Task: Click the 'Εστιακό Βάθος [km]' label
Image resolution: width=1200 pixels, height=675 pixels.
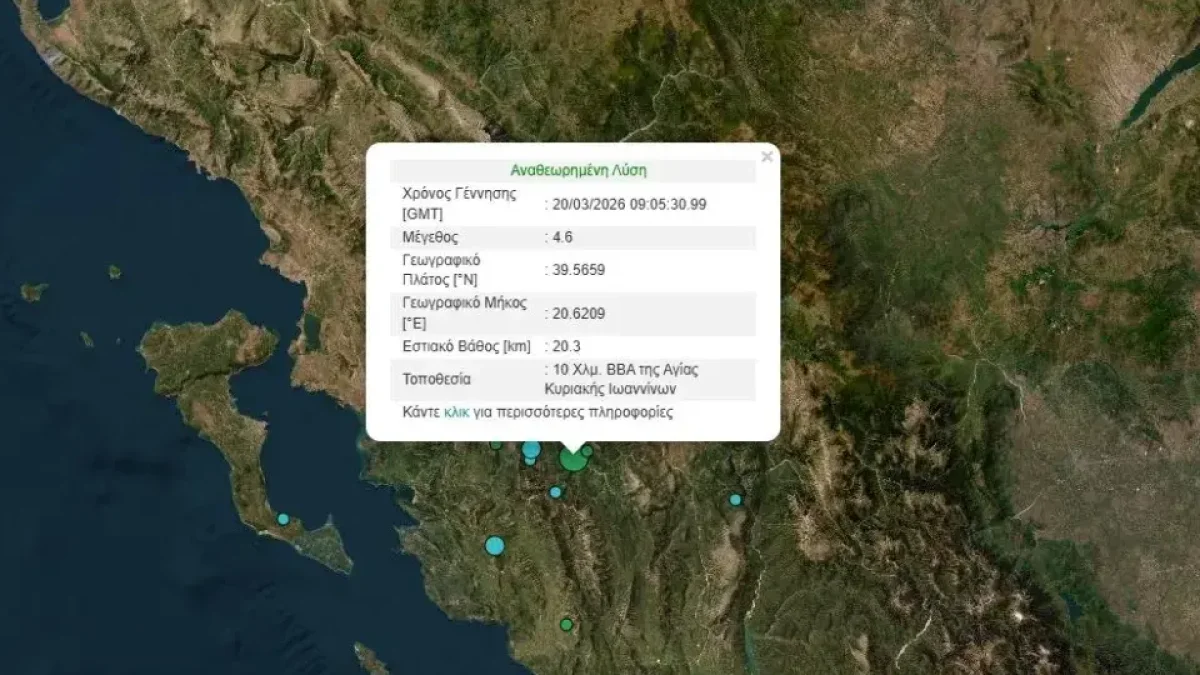Action: tap(468, 346)
